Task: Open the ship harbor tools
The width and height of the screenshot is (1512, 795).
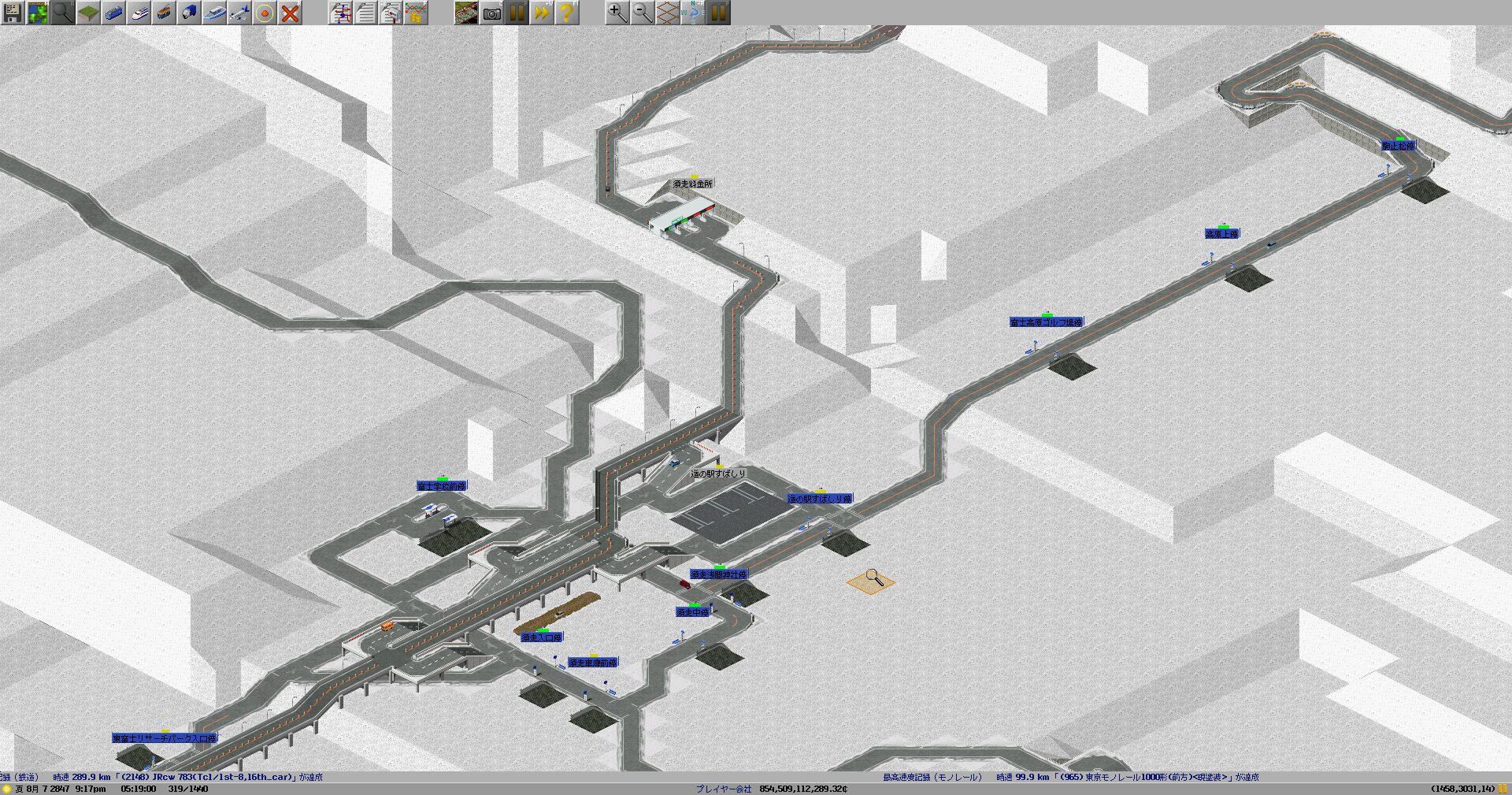Action: tap(214, 13)
